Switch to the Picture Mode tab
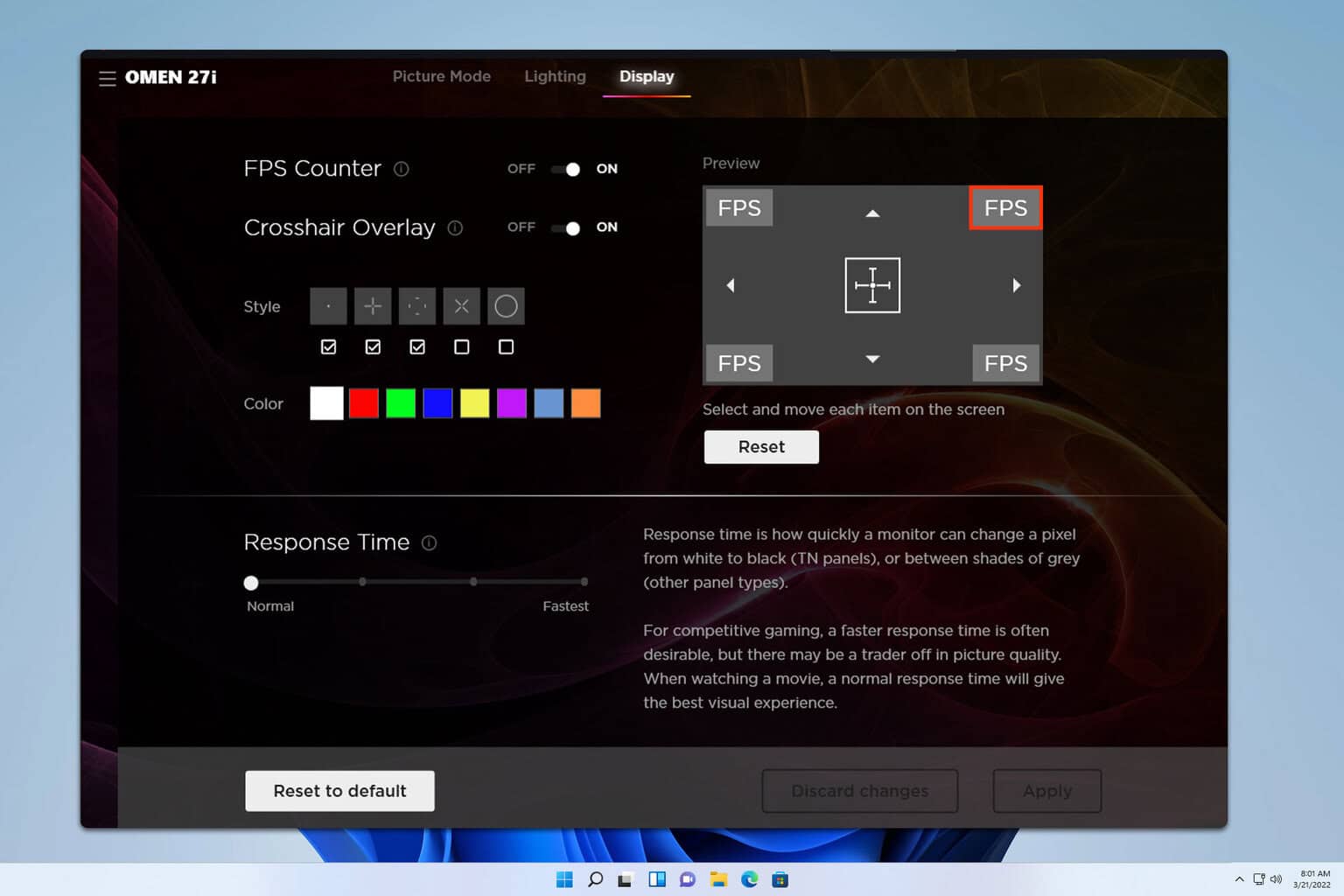The width and height of the screenshot is (1344, 896). (x=441, y=77)
